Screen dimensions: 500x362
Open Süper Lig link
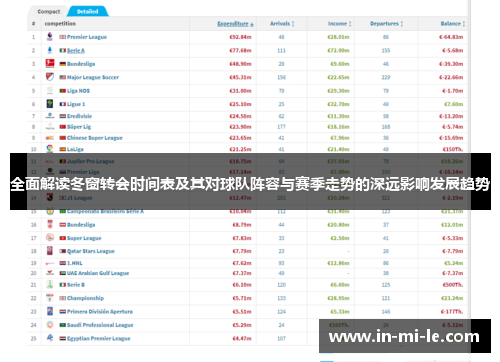pyautogui.click(x=79, y=127)
